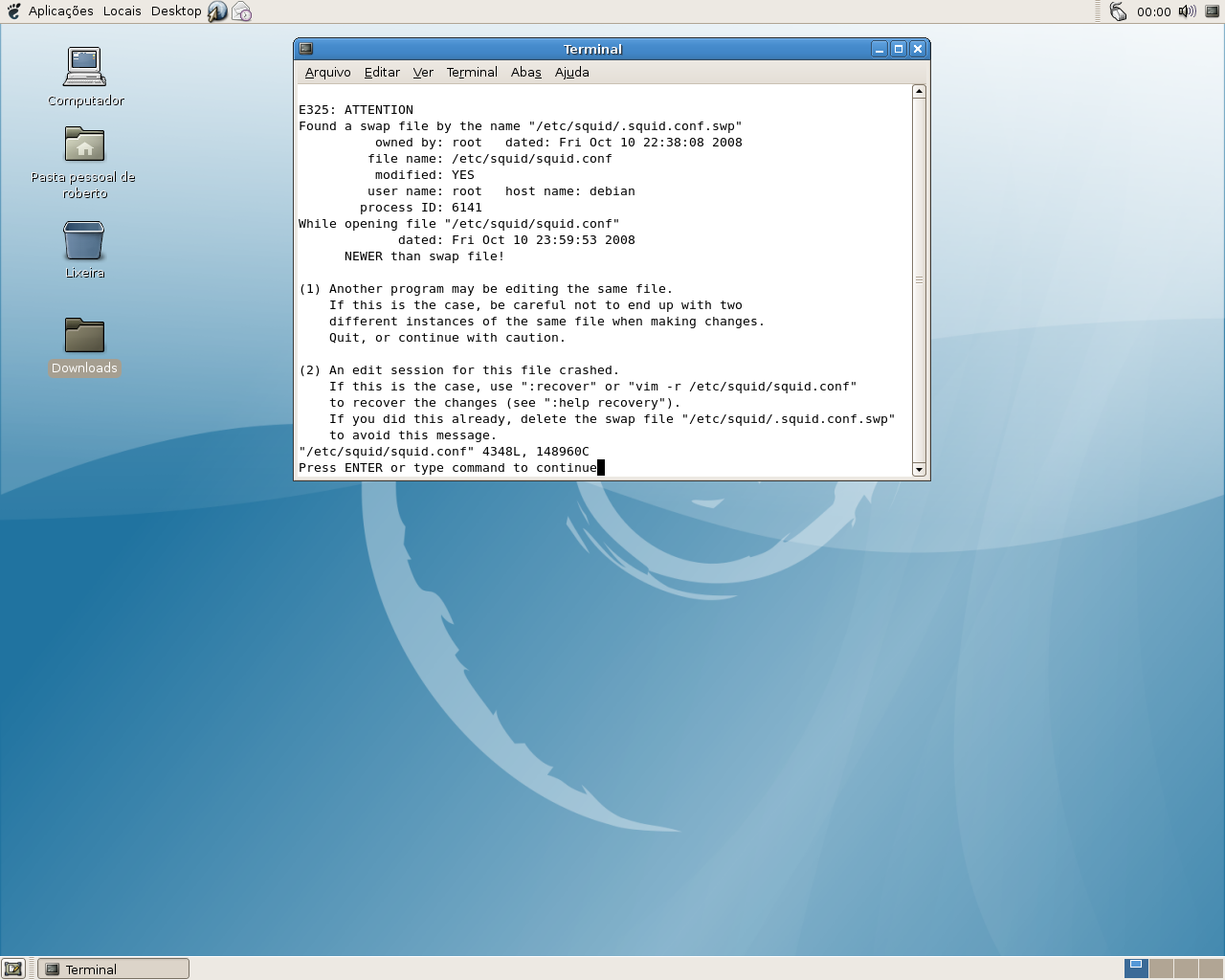Open the volume control speaker icon
This screenshot has width=1225, height=980.
click(1187, 11)
